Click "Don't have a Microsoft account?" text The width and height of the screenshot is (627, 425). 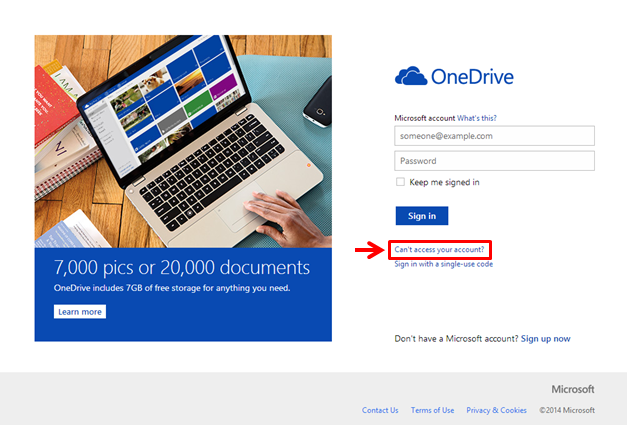(456, 339)
